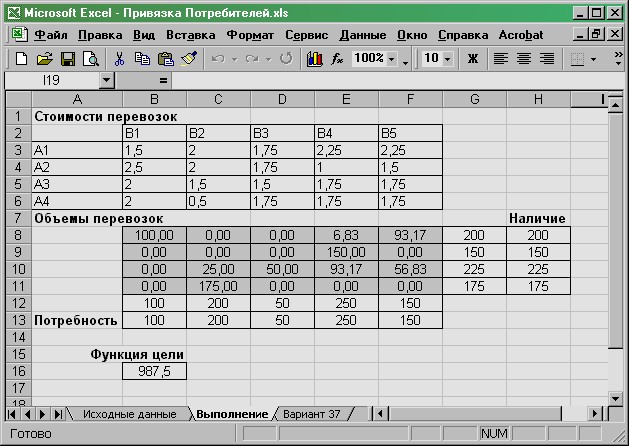Click the Open file folder icon
629x446 pixels.
(x=45, y=59)
